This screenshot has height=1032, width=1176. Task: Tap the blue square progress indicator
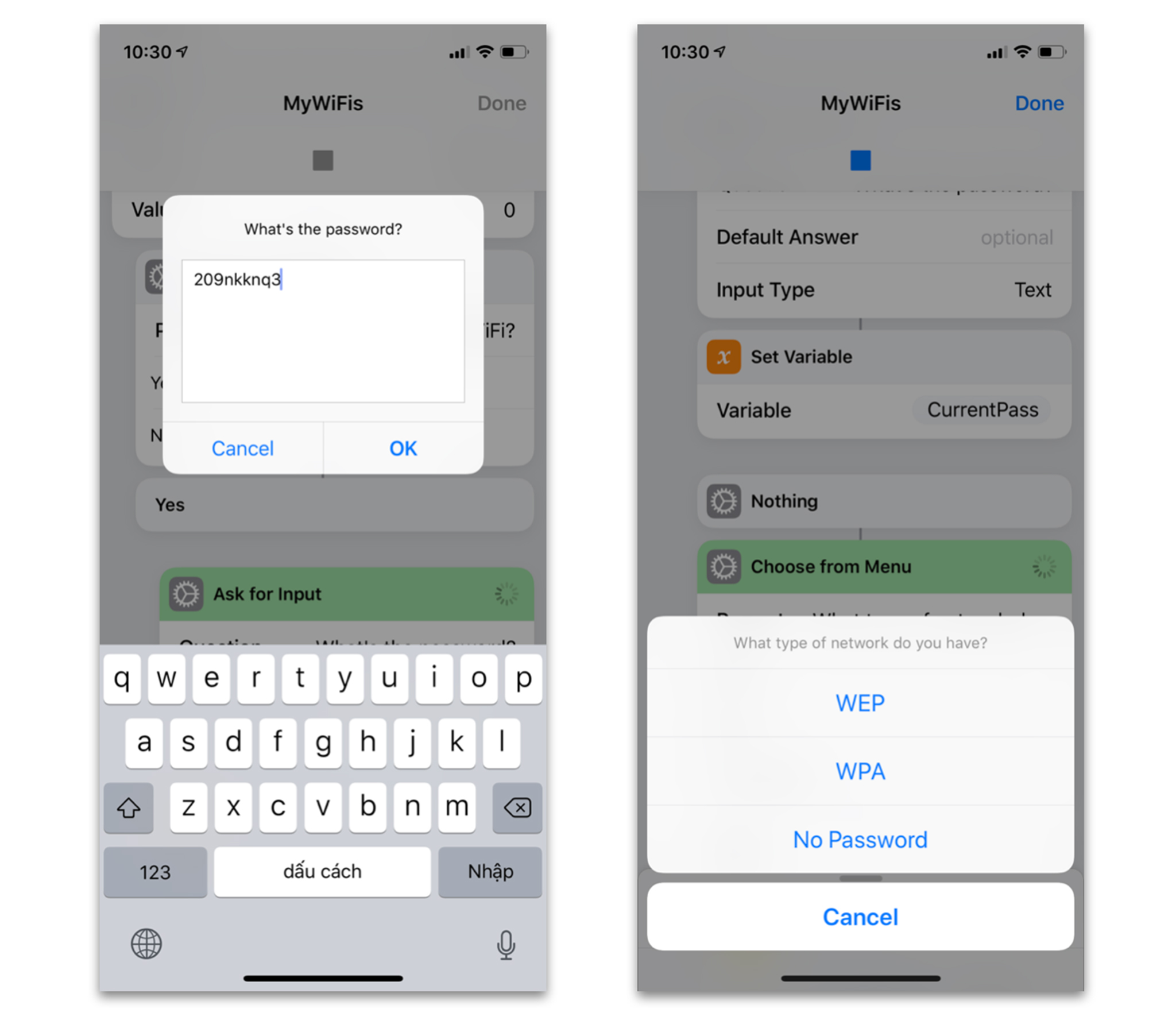pyautogui.click(x=861, y=160)
